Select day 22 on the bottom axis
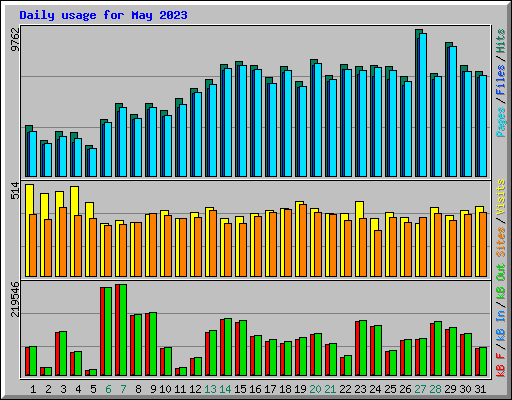Viewport: 512px width, 400px height. tap(345, 389)
